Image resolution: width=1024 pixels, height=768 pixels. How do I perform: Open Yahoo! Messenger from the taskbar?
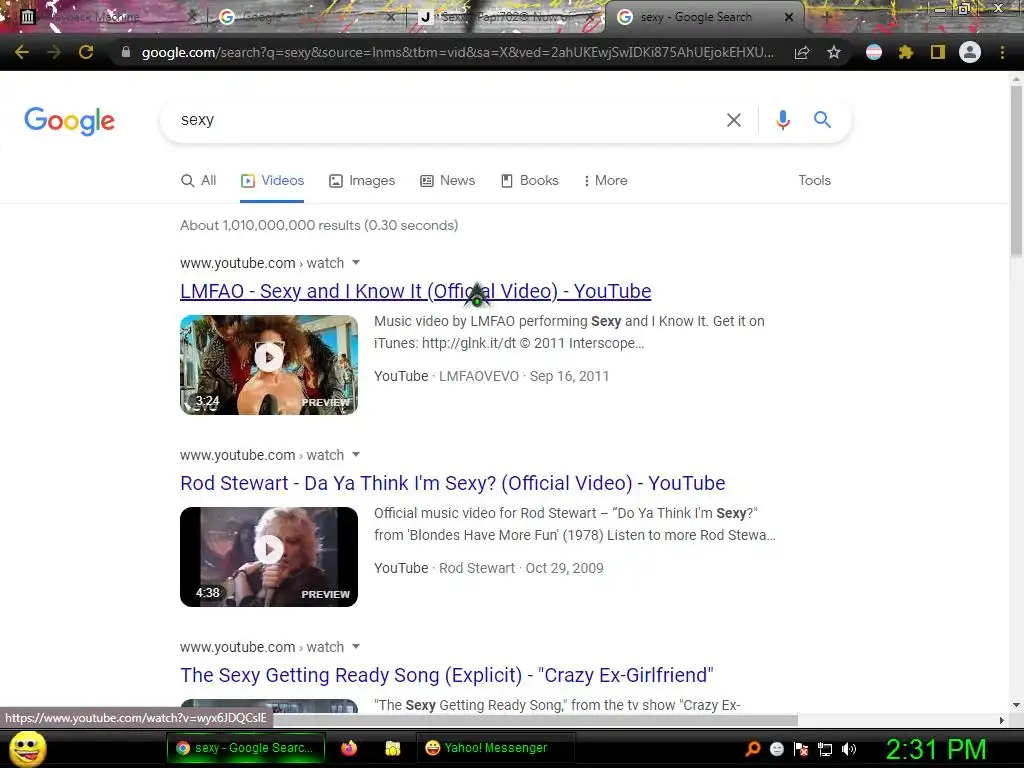pos(496,748)
